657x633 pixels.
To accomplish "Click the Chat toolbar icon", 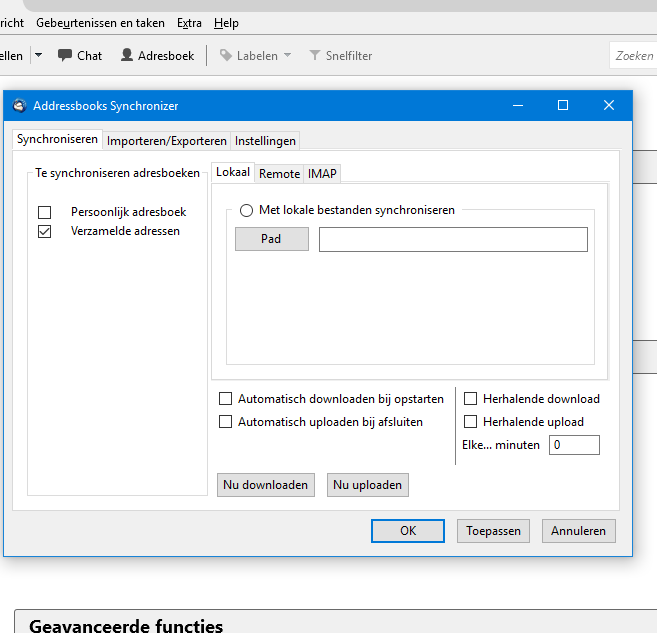I will tap(65, 56).
